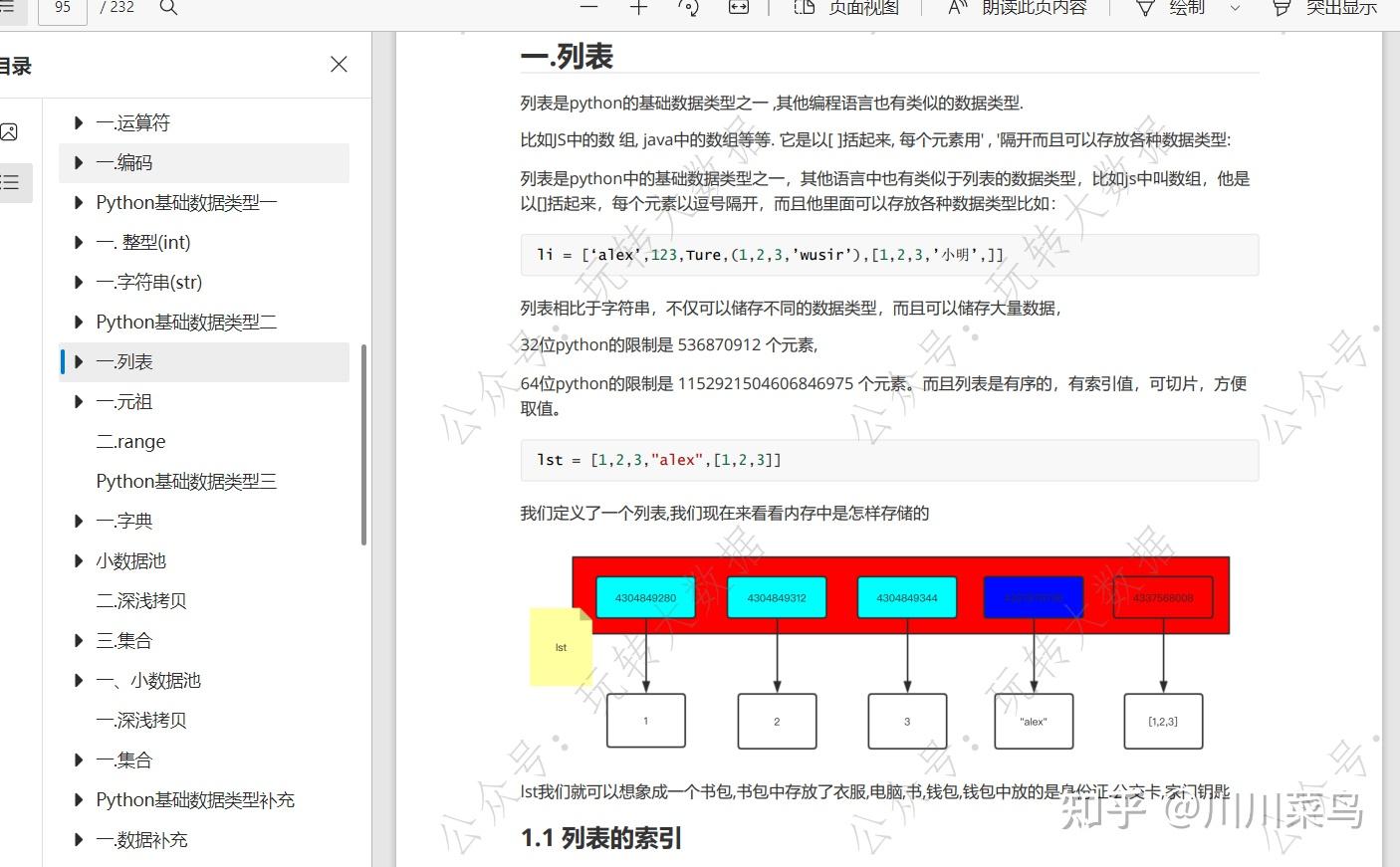This screenshot has width=1400, height=867.
Task: Open 一.字典 chapter link
Action: click(x=123, y=521)
